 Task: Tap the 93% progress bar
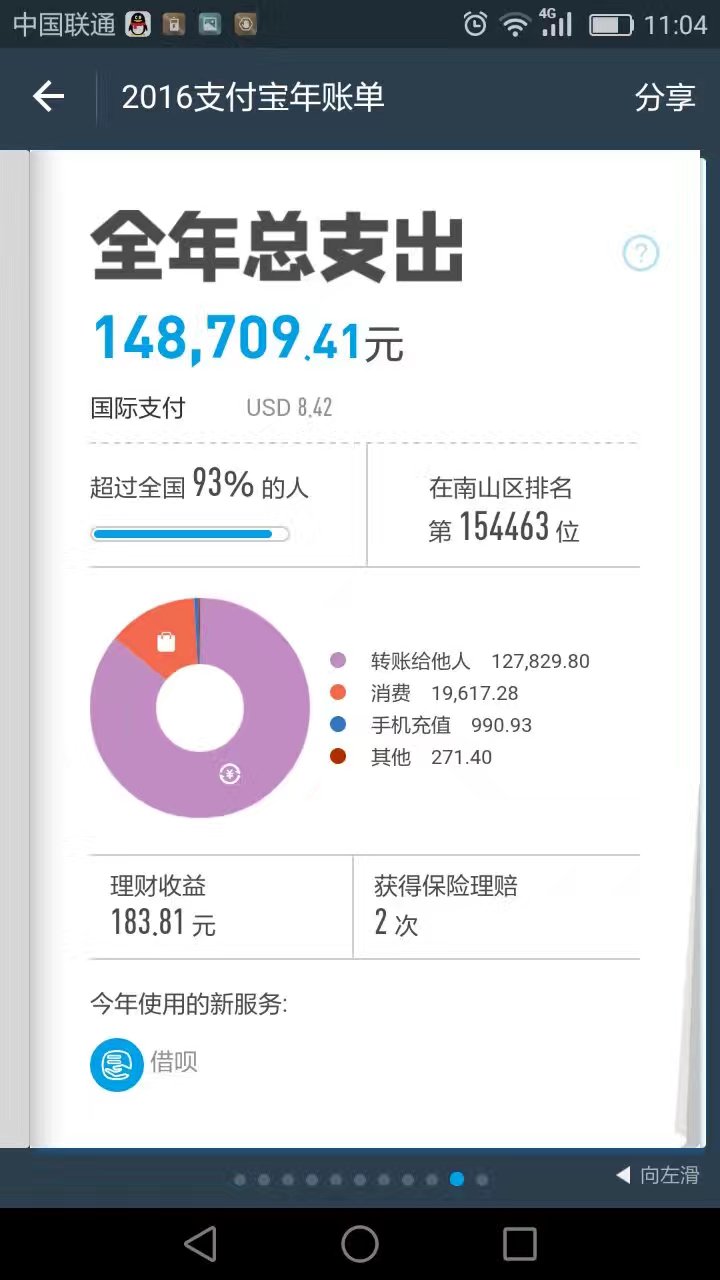tap(190, 534)
